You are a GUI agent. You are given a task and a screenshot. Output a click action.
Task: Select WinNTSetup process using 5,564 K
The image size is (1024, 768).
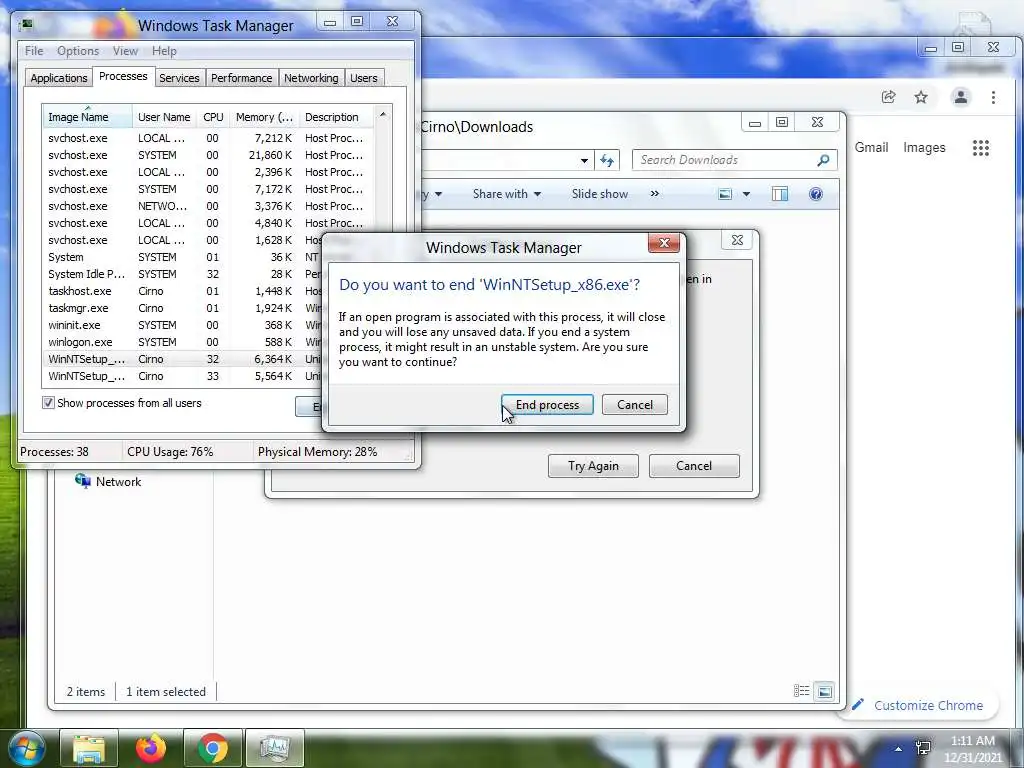(184, 376)
